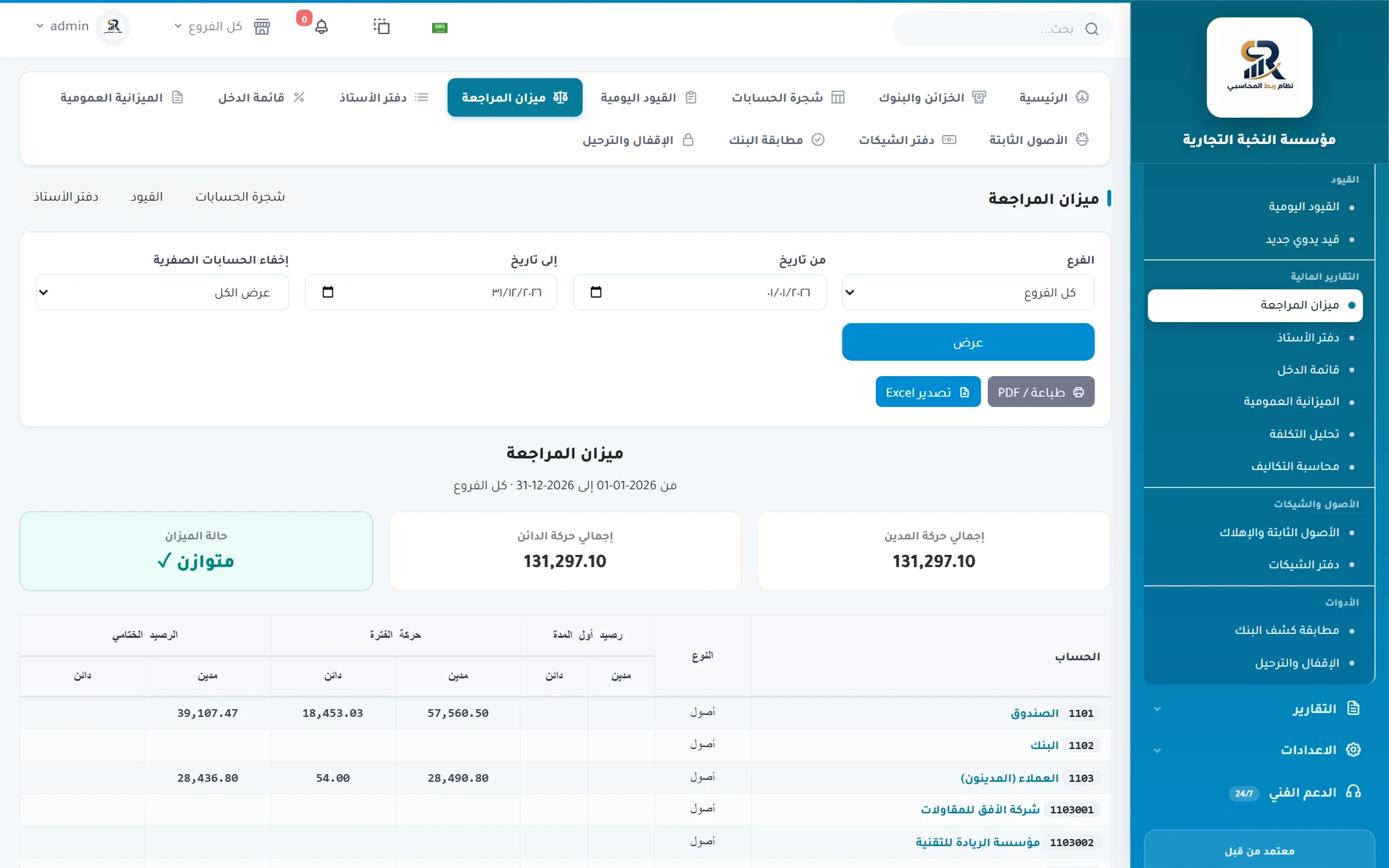Click the copy/screens icon in top bar
Viewport: 1389px width, 868px height.
pyautogui.click(x=381, y=26)
